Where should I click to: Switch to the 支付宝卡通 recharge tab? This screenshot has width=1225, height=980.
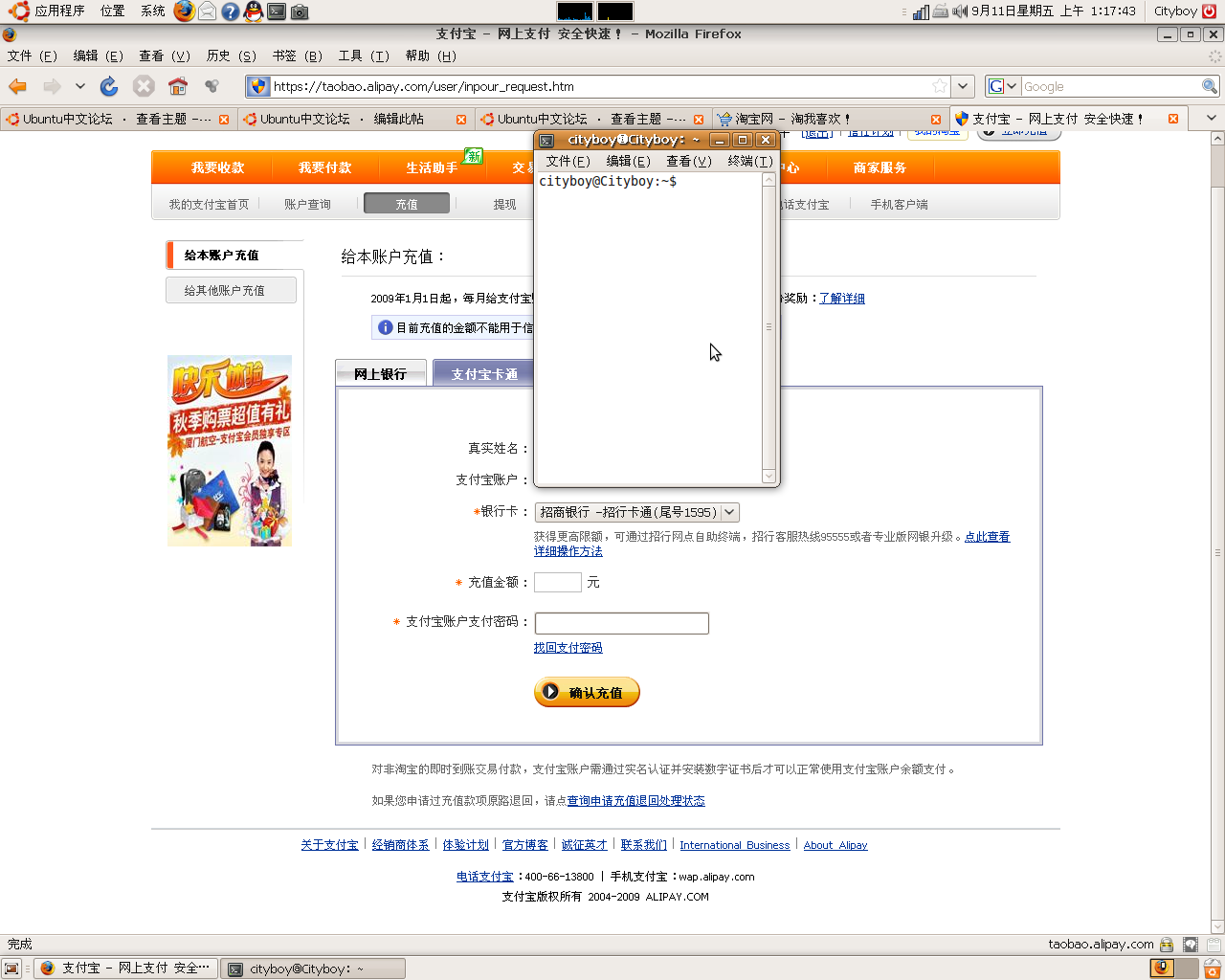tap(484, 373)
